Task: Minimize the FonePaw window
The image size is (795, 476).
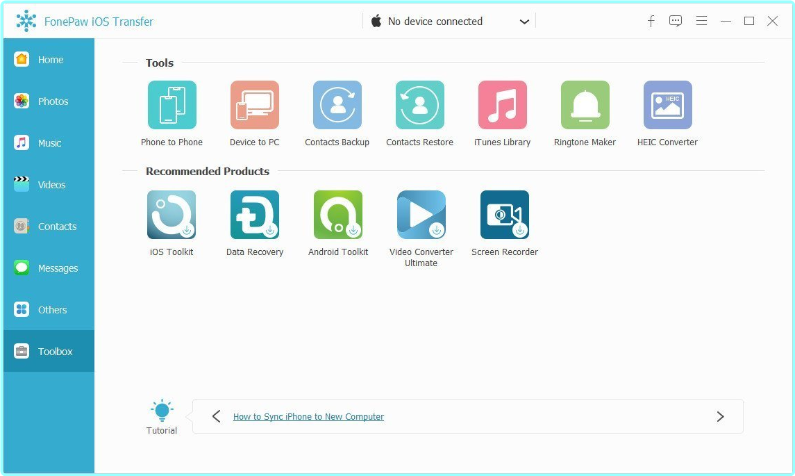Action: 726,21
